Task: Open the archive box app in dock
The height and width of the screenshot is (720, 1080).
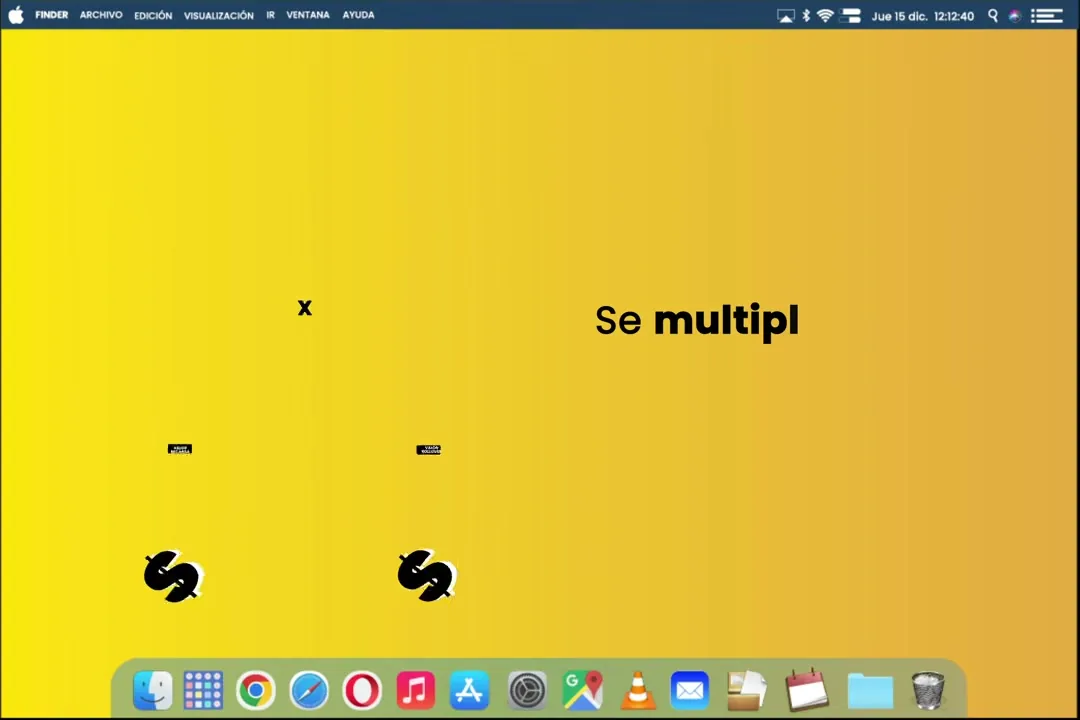Action: [747, 690]
